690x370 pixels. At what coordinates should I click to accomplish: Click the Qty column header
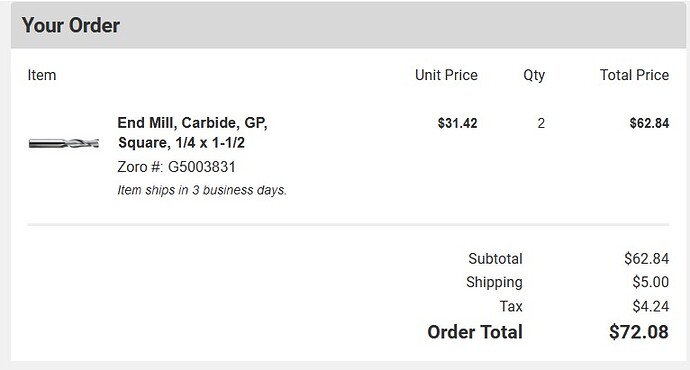(534, 75)
